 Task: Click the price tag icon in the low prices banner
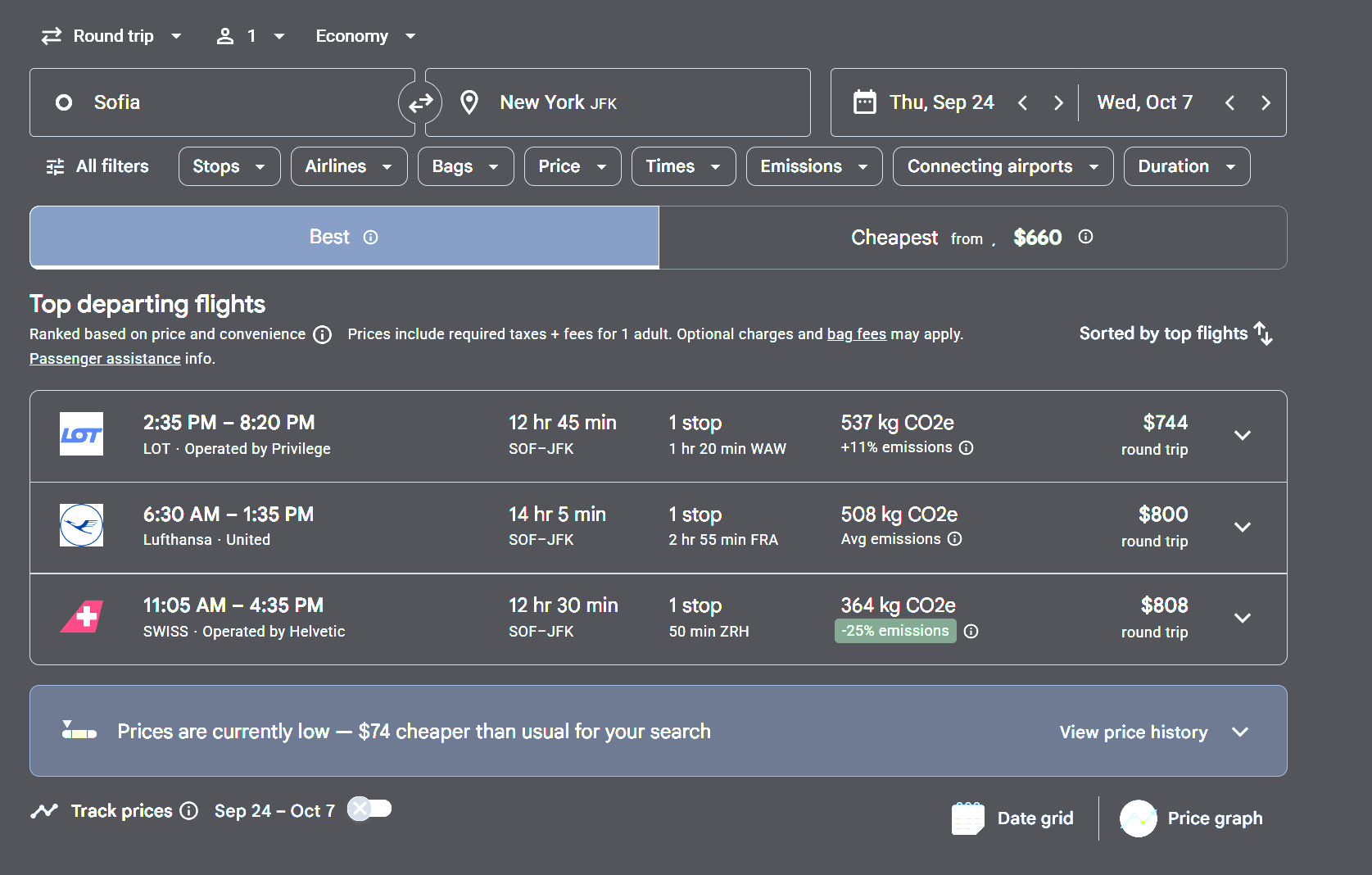(79, 730)
